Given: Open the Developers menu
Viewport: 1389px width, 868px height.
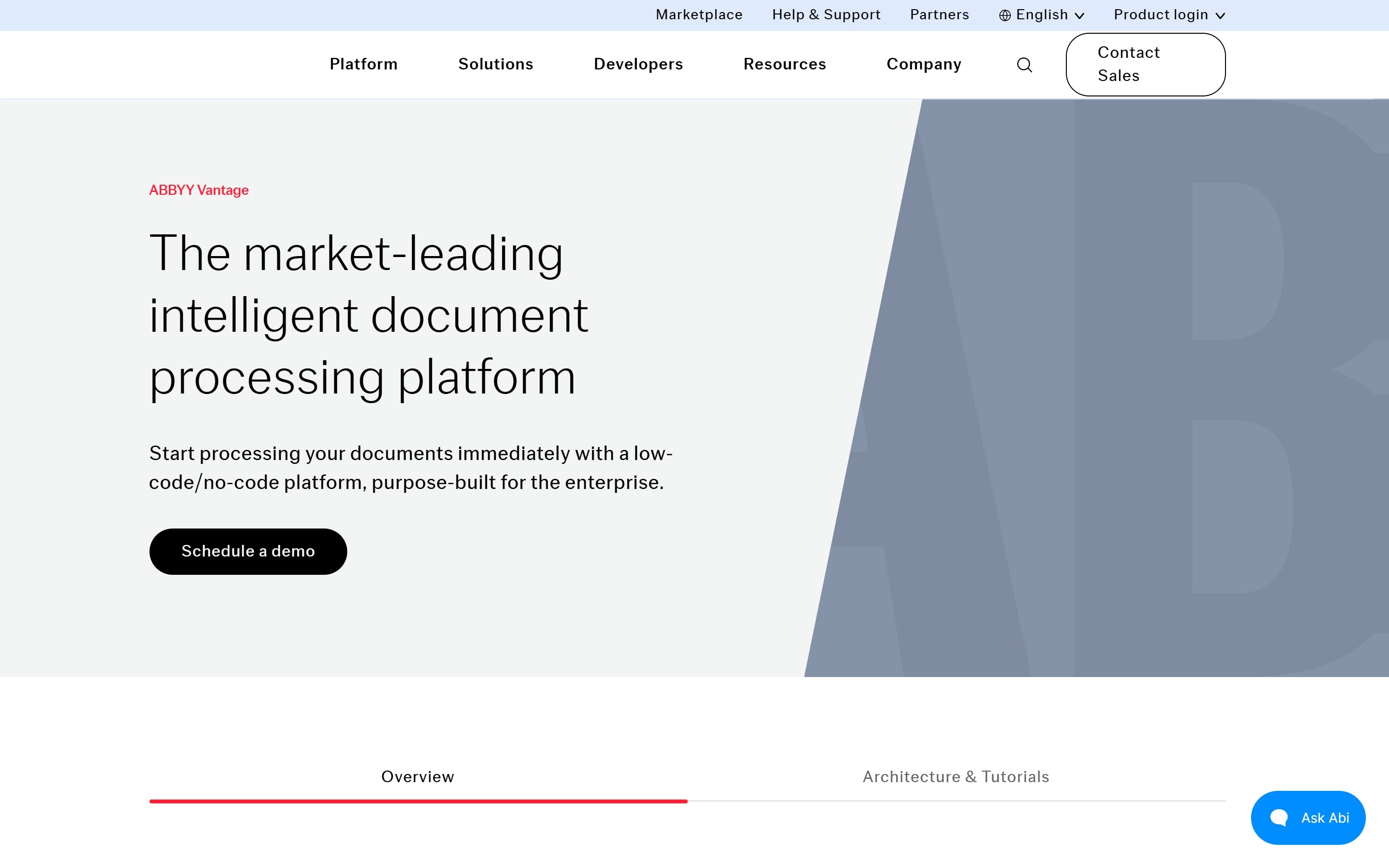Looking at the screenshot, I should tap(638, 64).
